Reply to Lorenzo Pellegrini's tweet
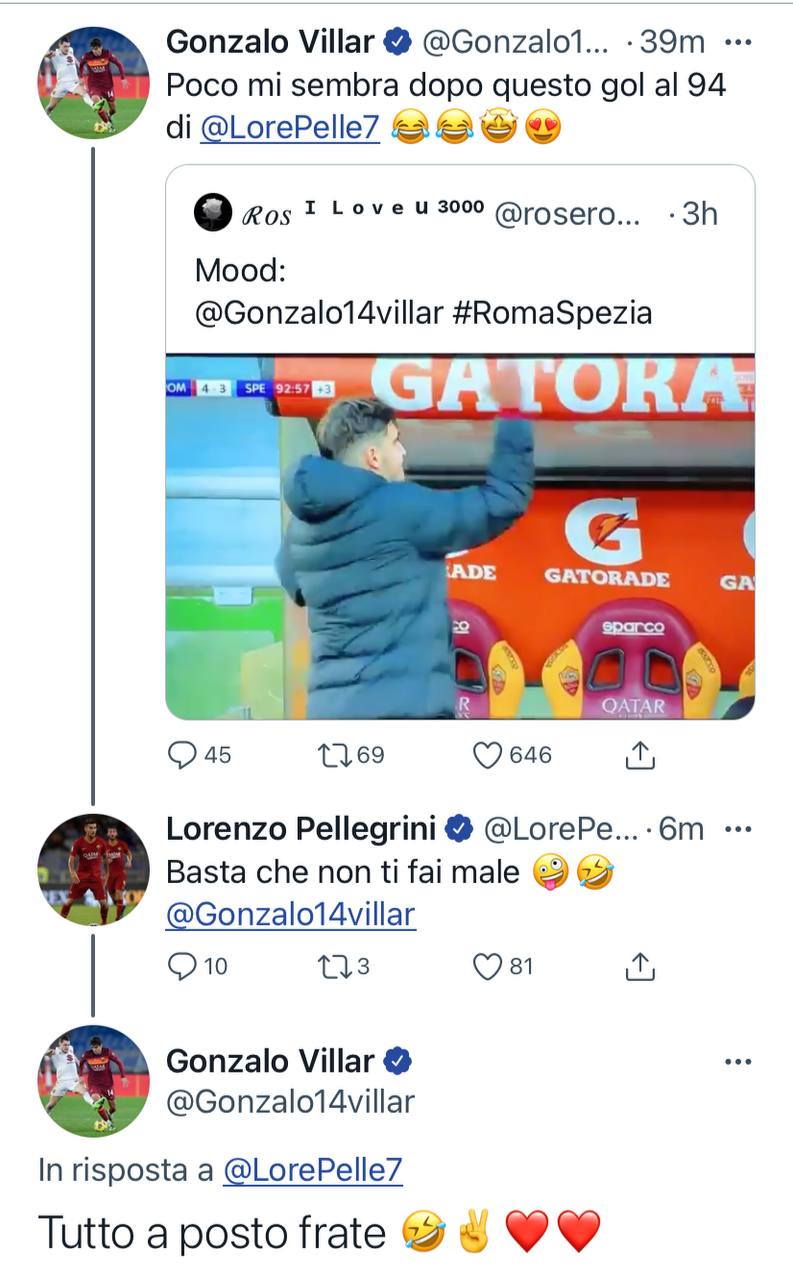Screen dimensions: 793x1280 (182, 966)
